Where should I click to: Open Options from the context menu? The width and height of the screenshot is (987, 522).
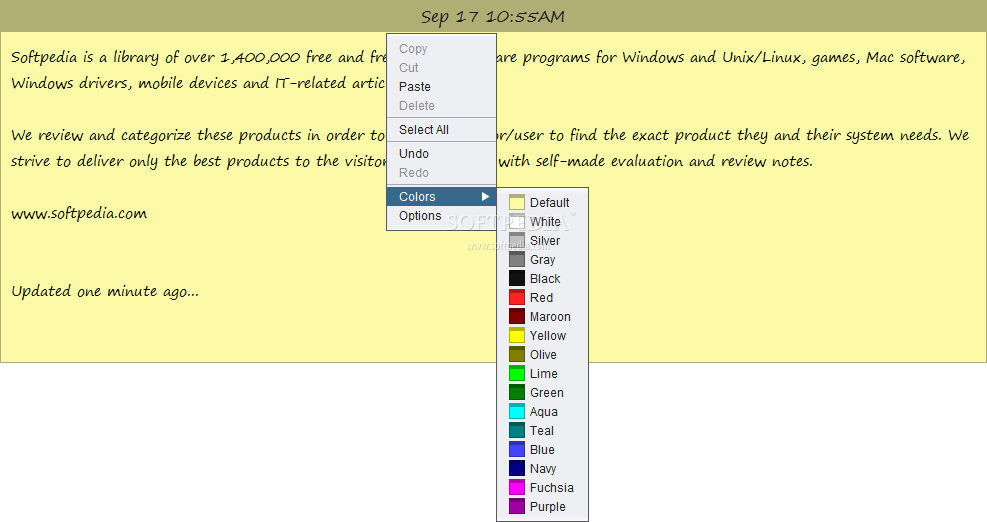click(x=441, y=215)
